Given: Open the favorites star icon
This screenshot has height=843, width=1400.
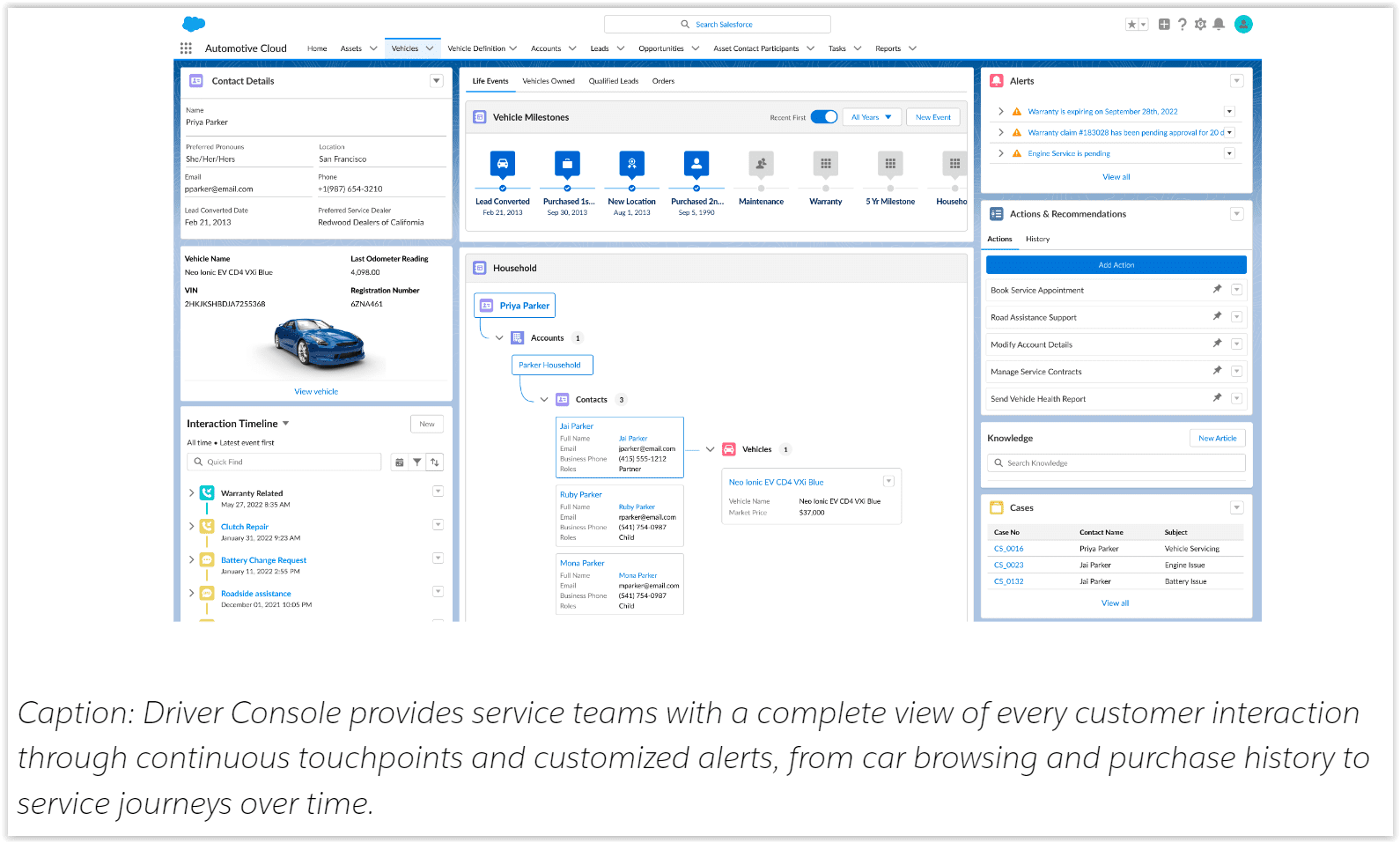Looking at the screenshot, I should coord(1132,25).
